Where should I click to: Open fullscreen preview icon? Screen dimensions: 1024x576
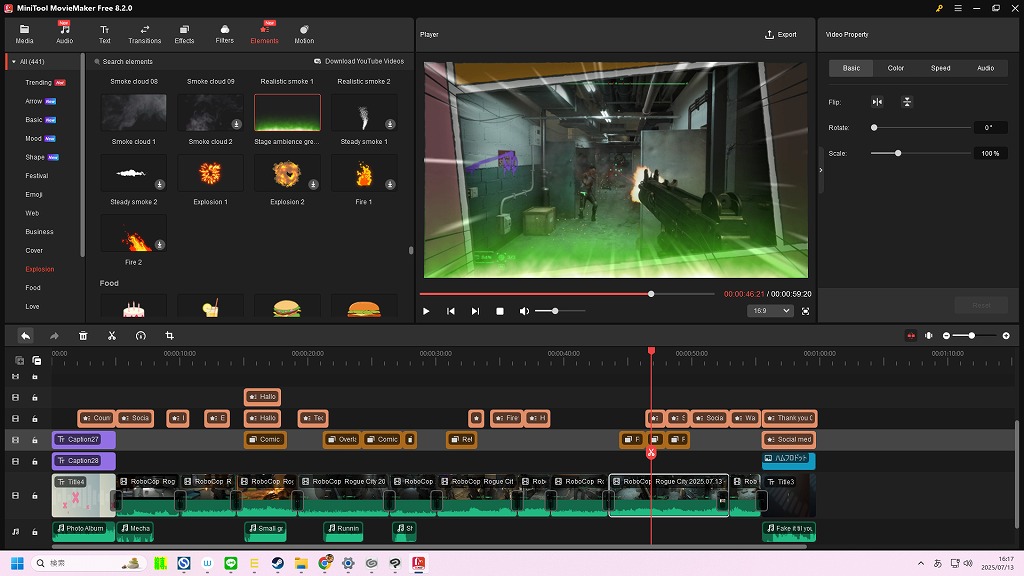(x=805, y=312)
